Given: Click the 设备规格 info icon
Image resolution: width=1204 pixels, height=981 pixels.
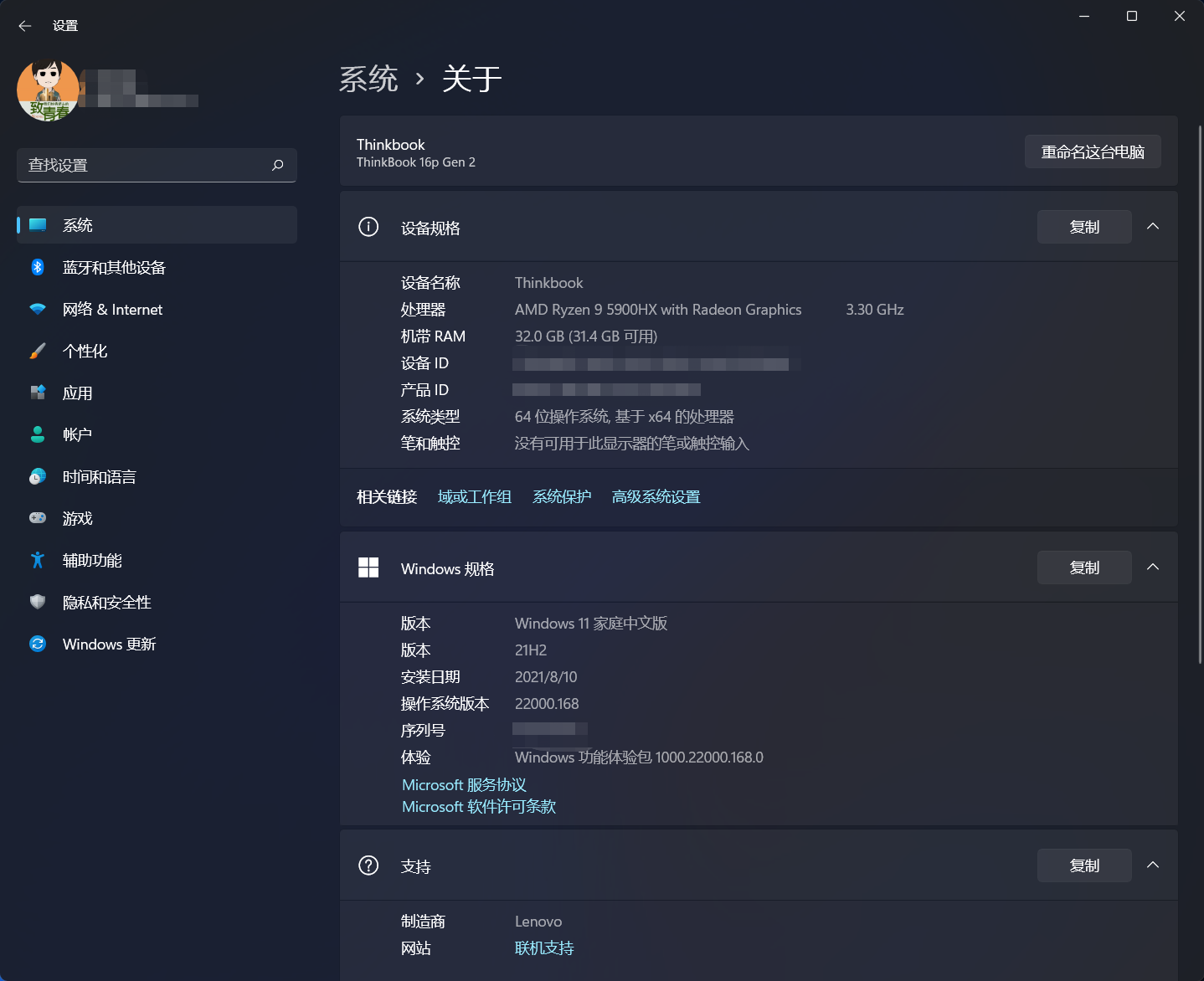Looking at the screenshot, I should pos(368,227).
